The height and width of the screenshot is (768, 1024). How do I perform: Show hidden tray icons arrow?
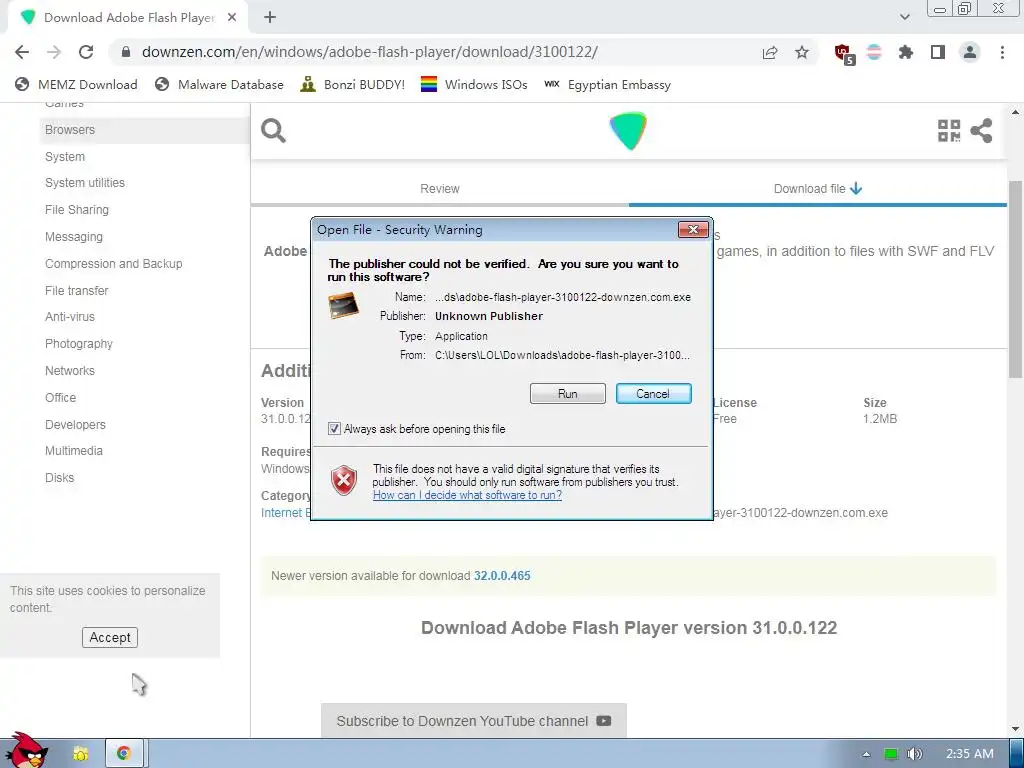coord(866,754)
